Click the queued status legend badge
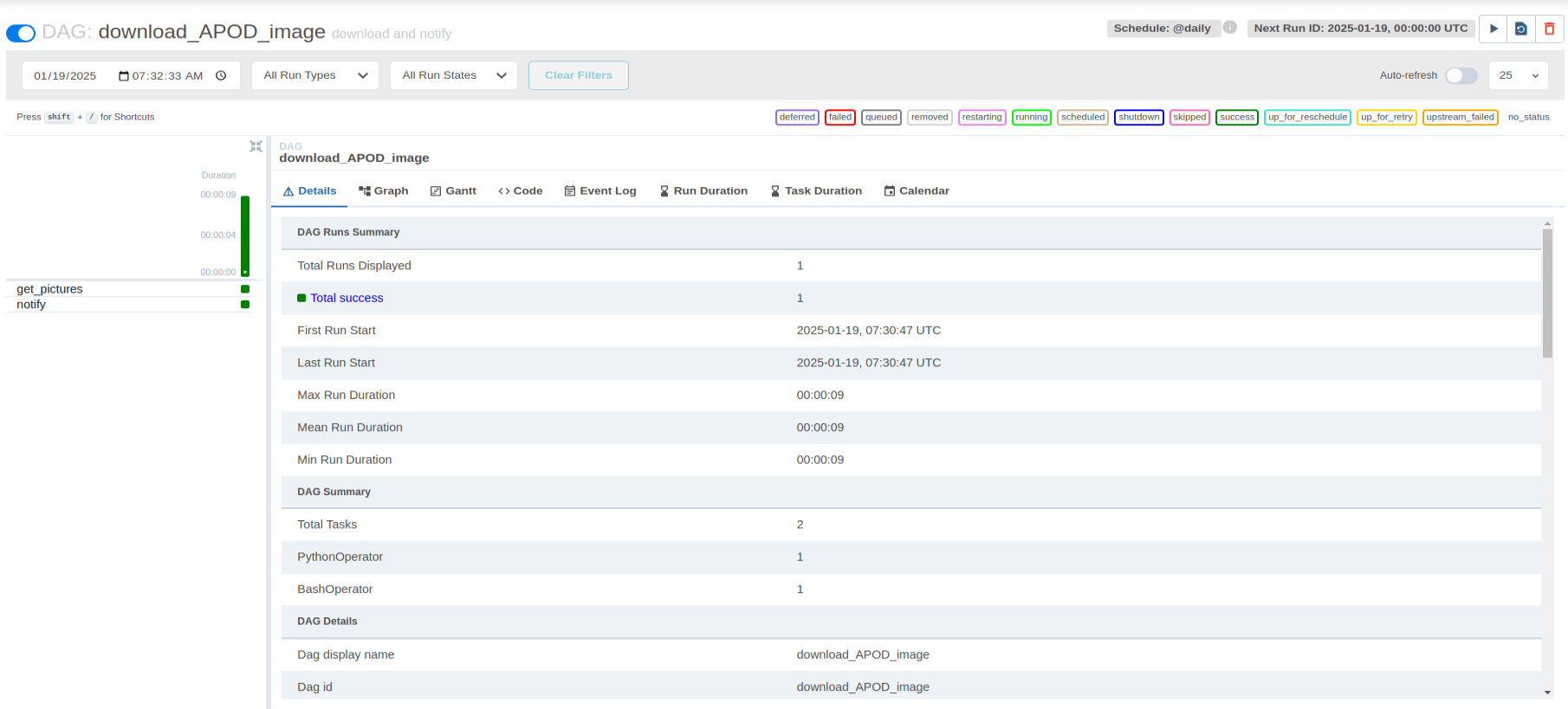The image size is (1568, 709). tap(881, 117)
